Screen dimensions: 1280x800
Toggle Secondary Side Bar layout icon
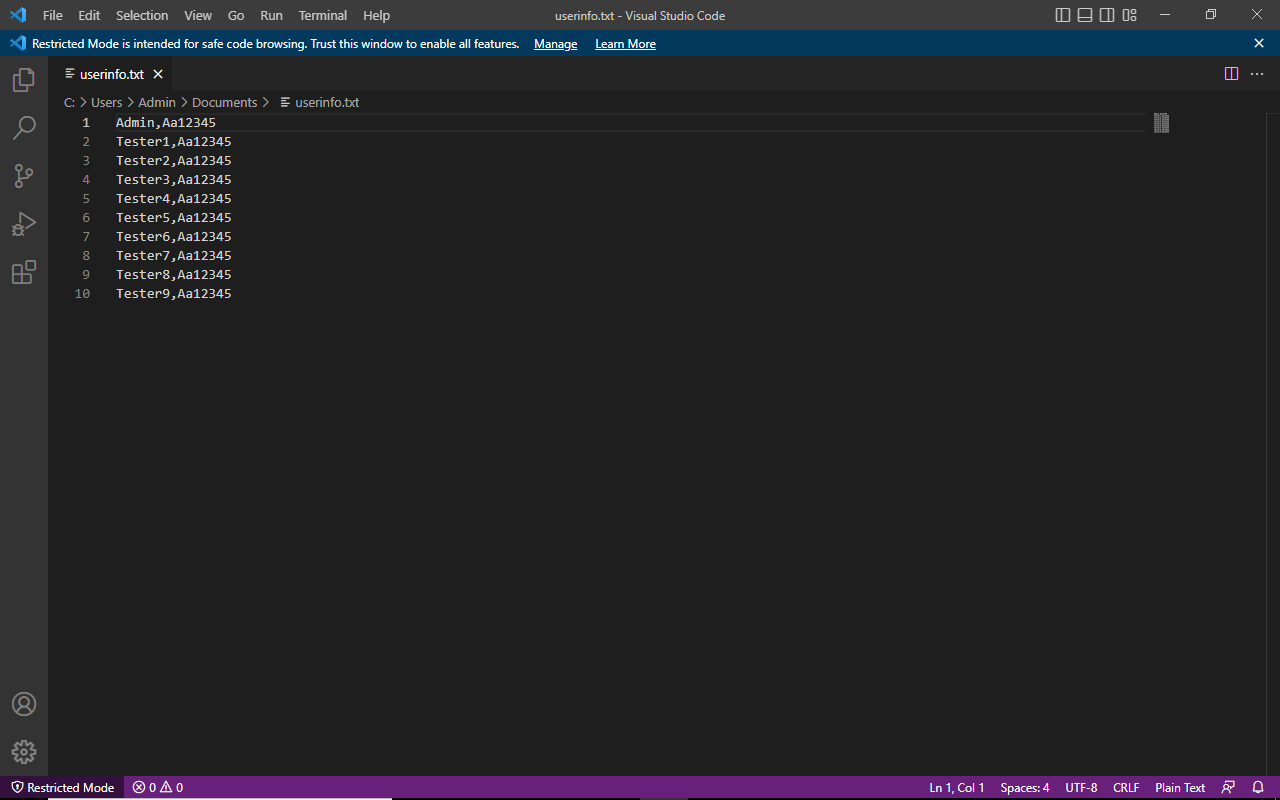click(x=1107, y=15)
